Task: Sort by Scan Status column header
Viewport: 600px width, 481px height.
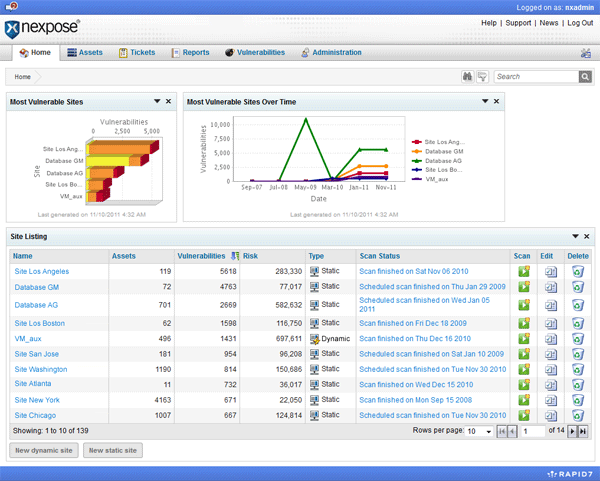Action: pos(380,256)
